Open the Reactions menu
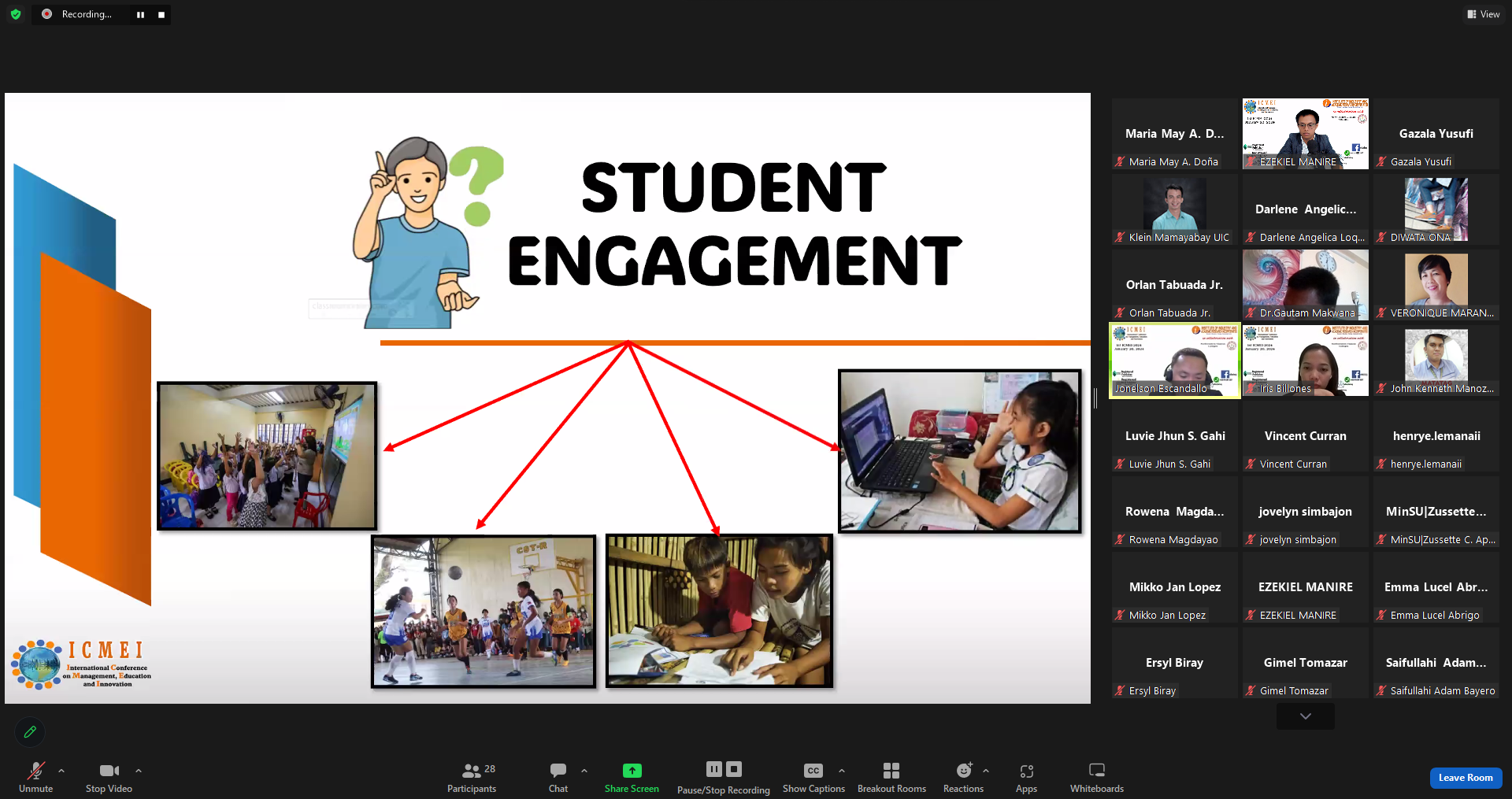1512x799 pixels. pos(963,771)
